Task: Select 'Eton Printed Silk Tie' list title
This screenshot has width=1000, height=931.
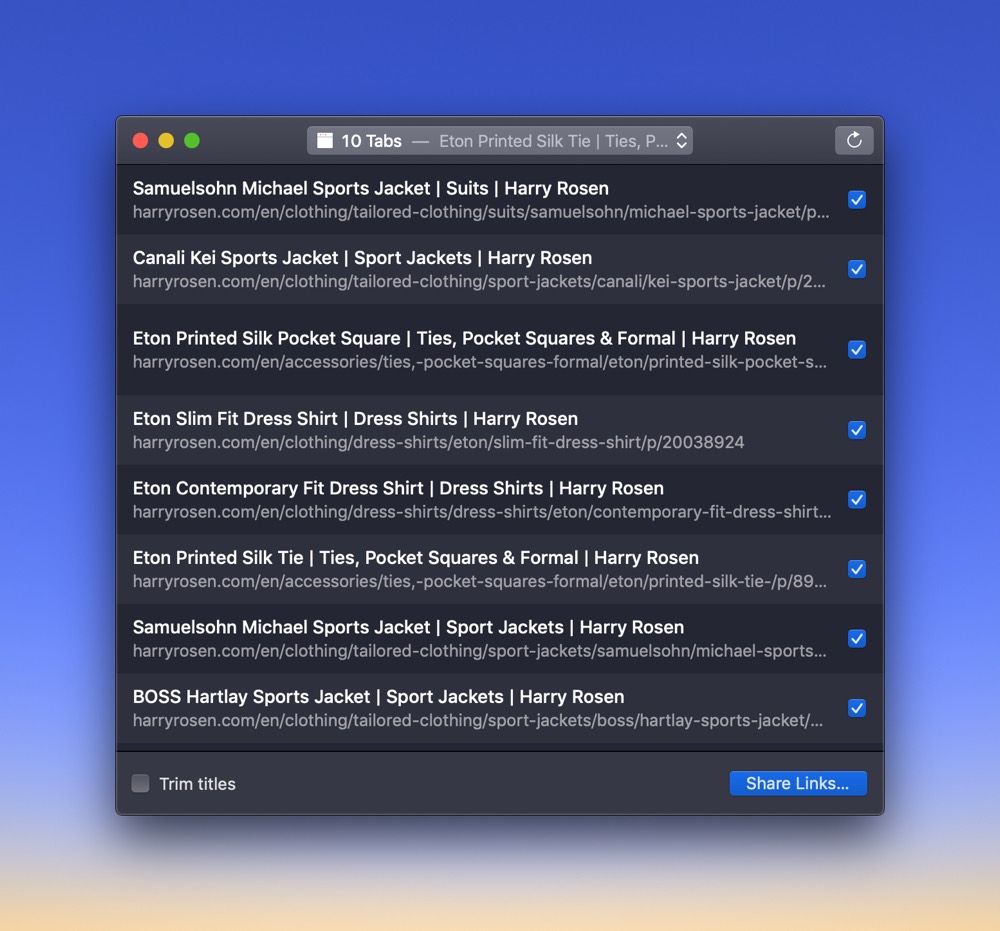Action: [x=416, y=558]
